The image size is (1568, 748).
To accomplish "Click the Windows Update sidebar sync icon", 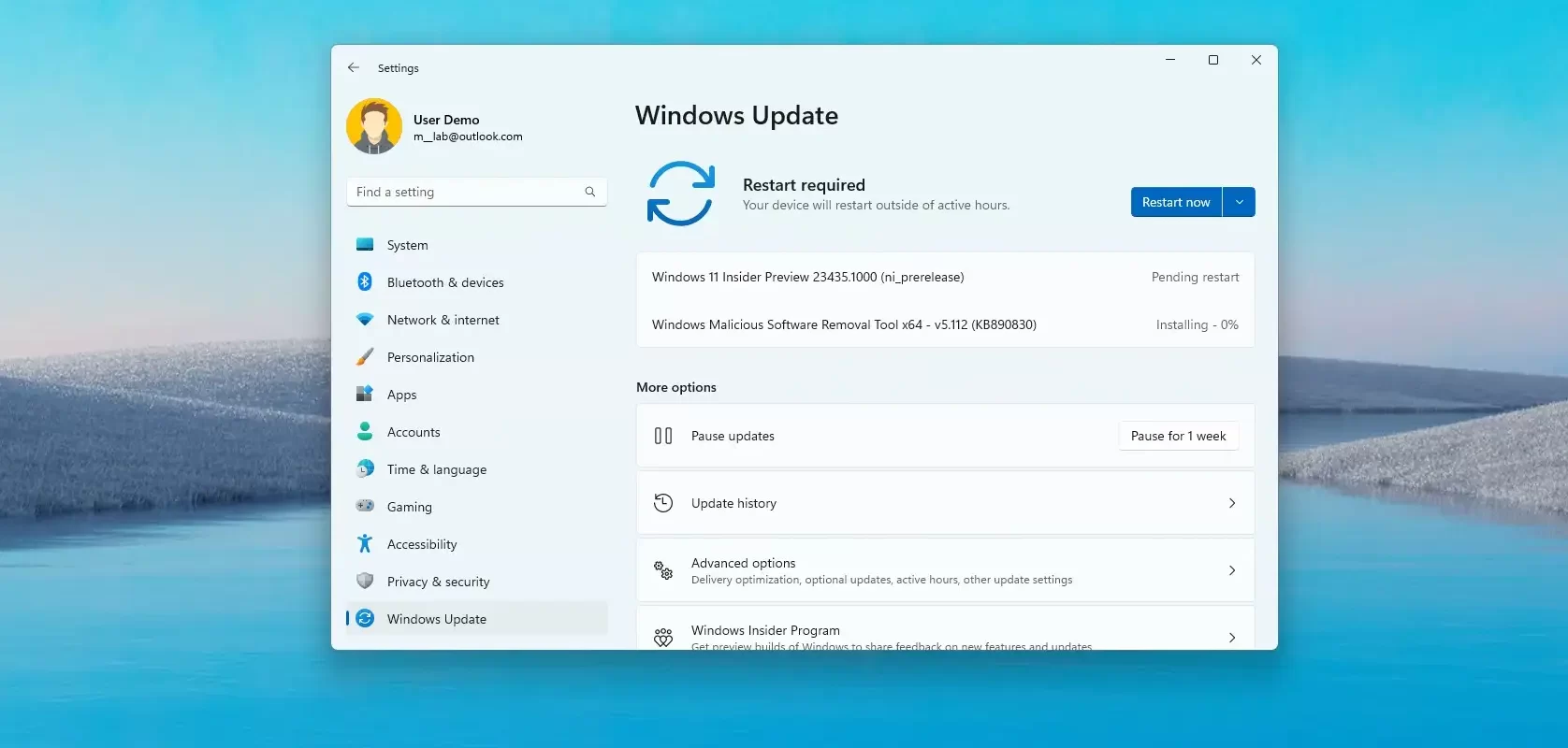I will [x=366, y=618].
